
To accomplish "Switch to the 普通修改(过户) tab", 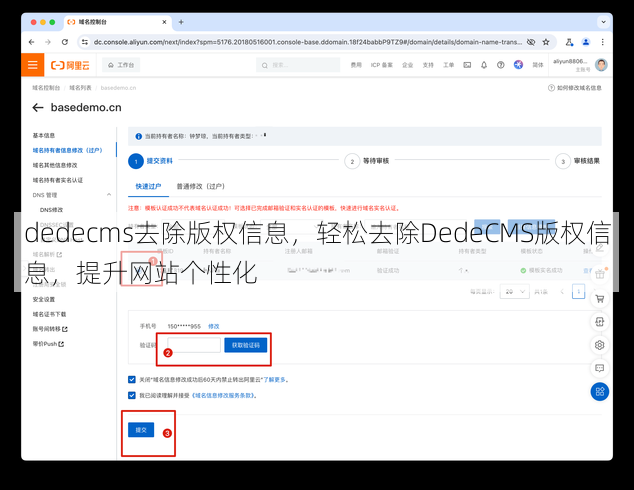I will click(201, 186).
